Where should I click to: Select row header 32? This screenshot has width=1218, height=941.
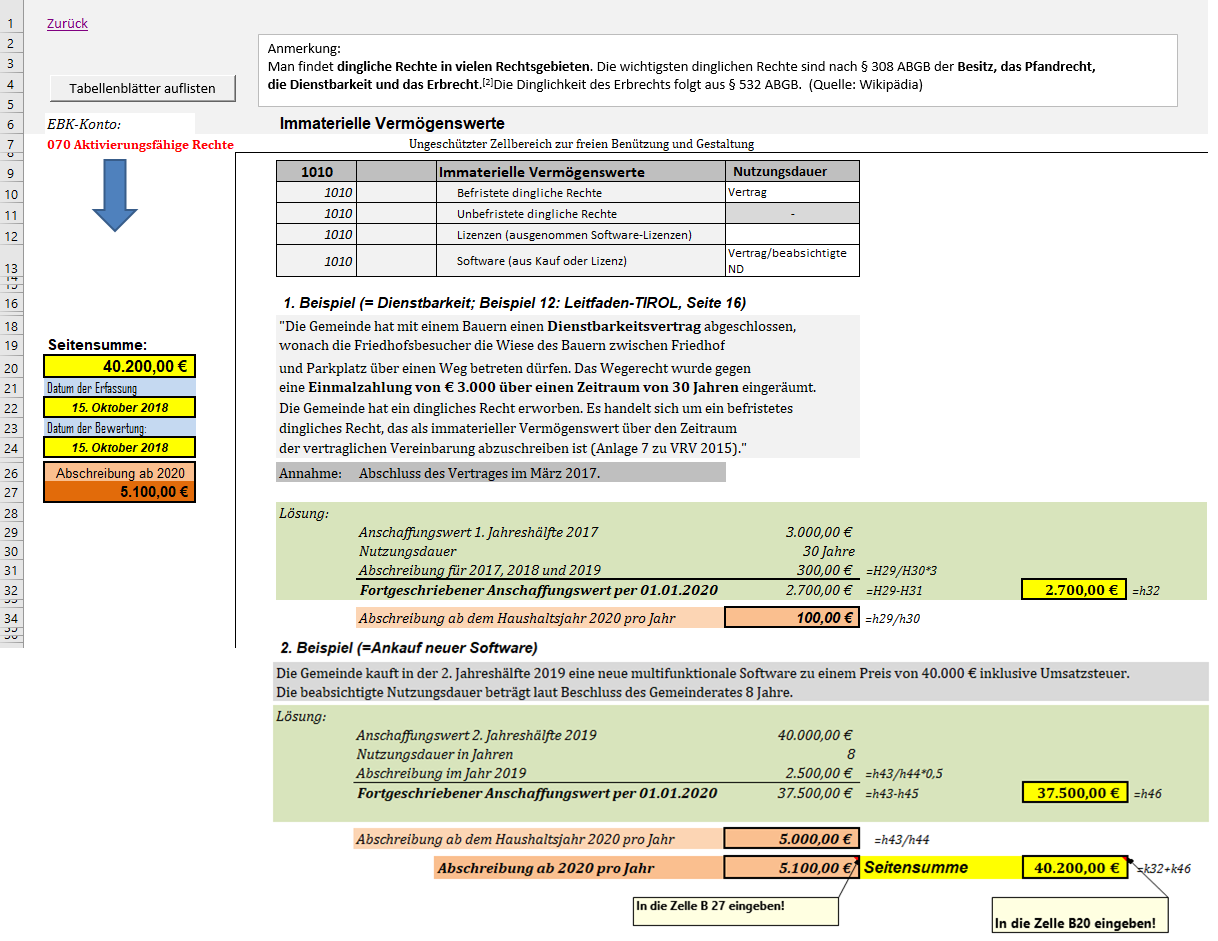click(11, 590)
